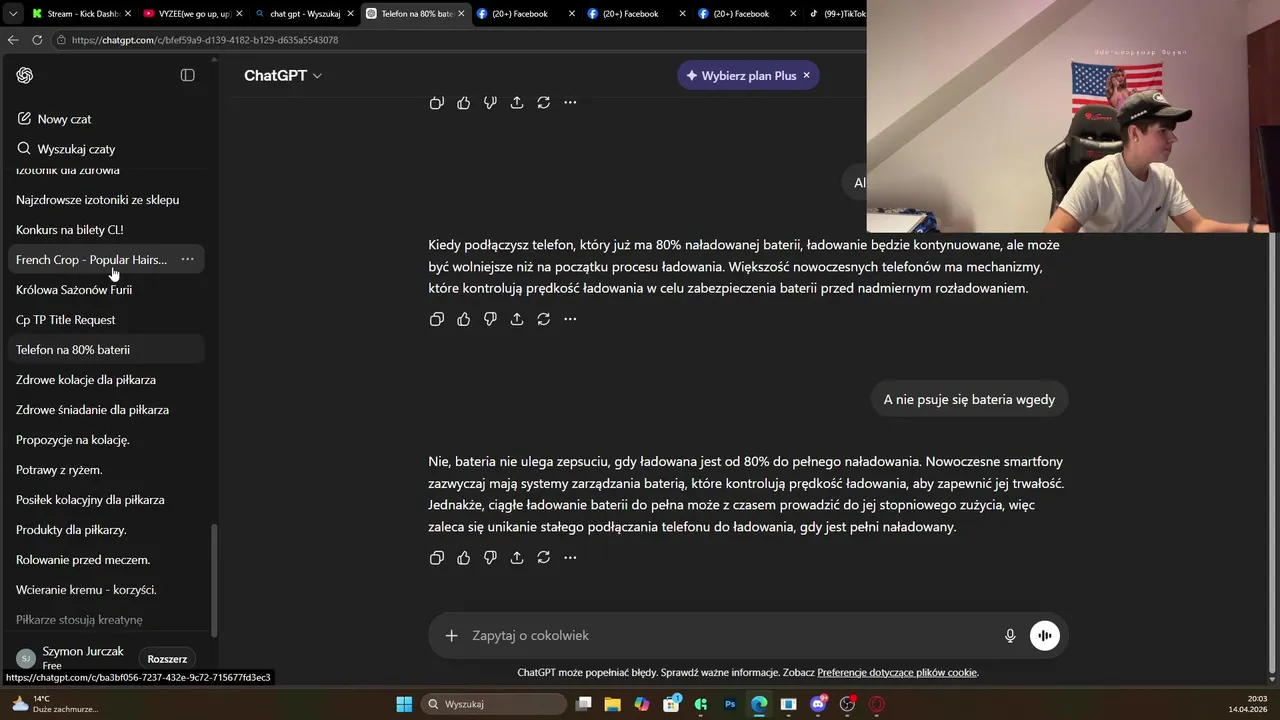This screenshot has height=720, width=1280.
Task: Open chat Zdrowe kolacje dla piłkarza
Action: pyautogui.click(x=106, y=379)
